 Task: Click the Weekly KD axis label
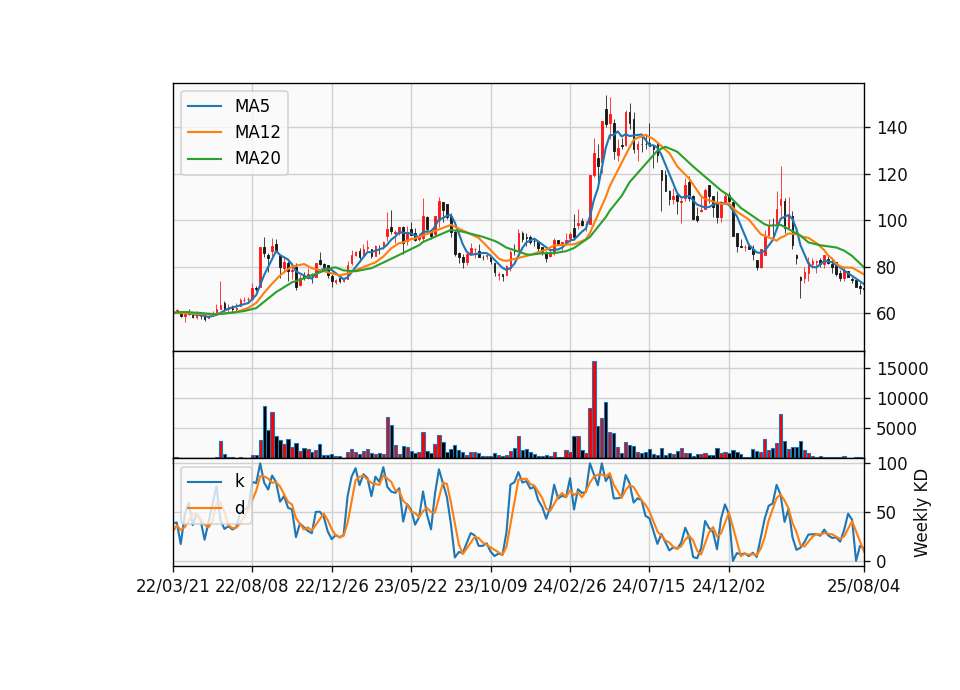[x=921, y=514]
